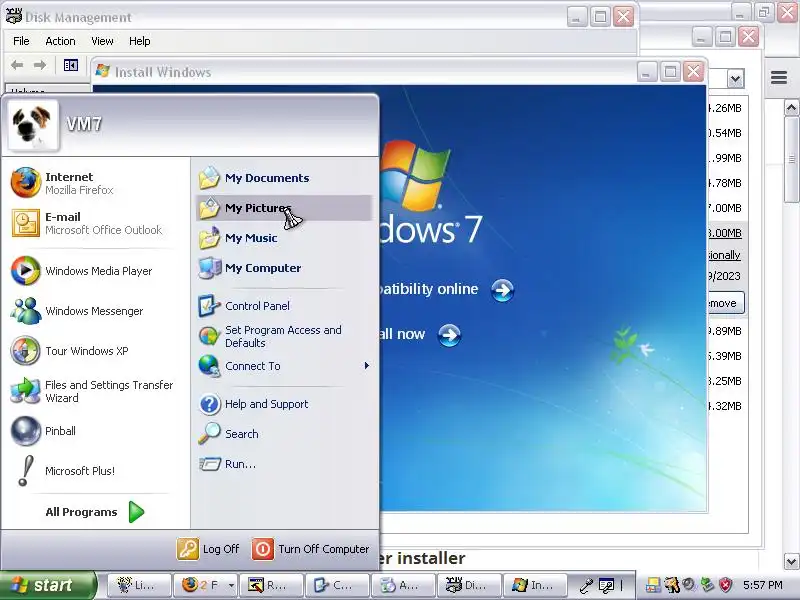Screen dimensions: 800x600
Task: Click the VM7 user account picture
Action: 33,125
